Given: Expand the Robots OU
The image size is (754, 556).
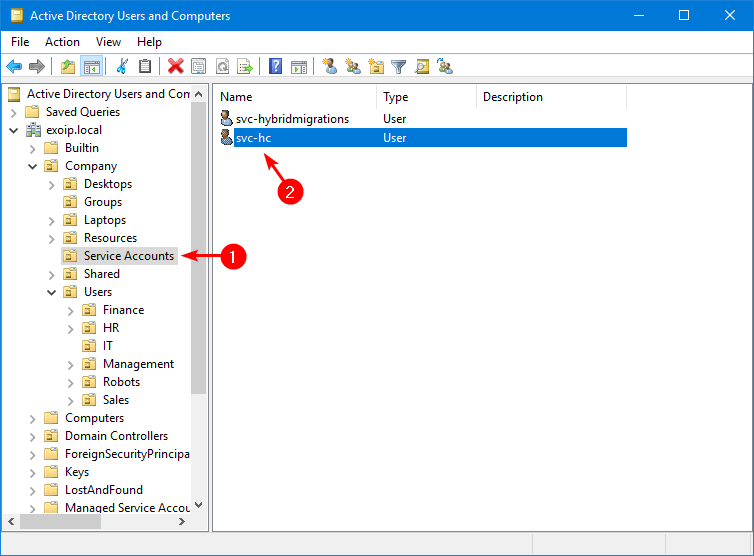Looking at the screenshot, I should coord(70,382).
